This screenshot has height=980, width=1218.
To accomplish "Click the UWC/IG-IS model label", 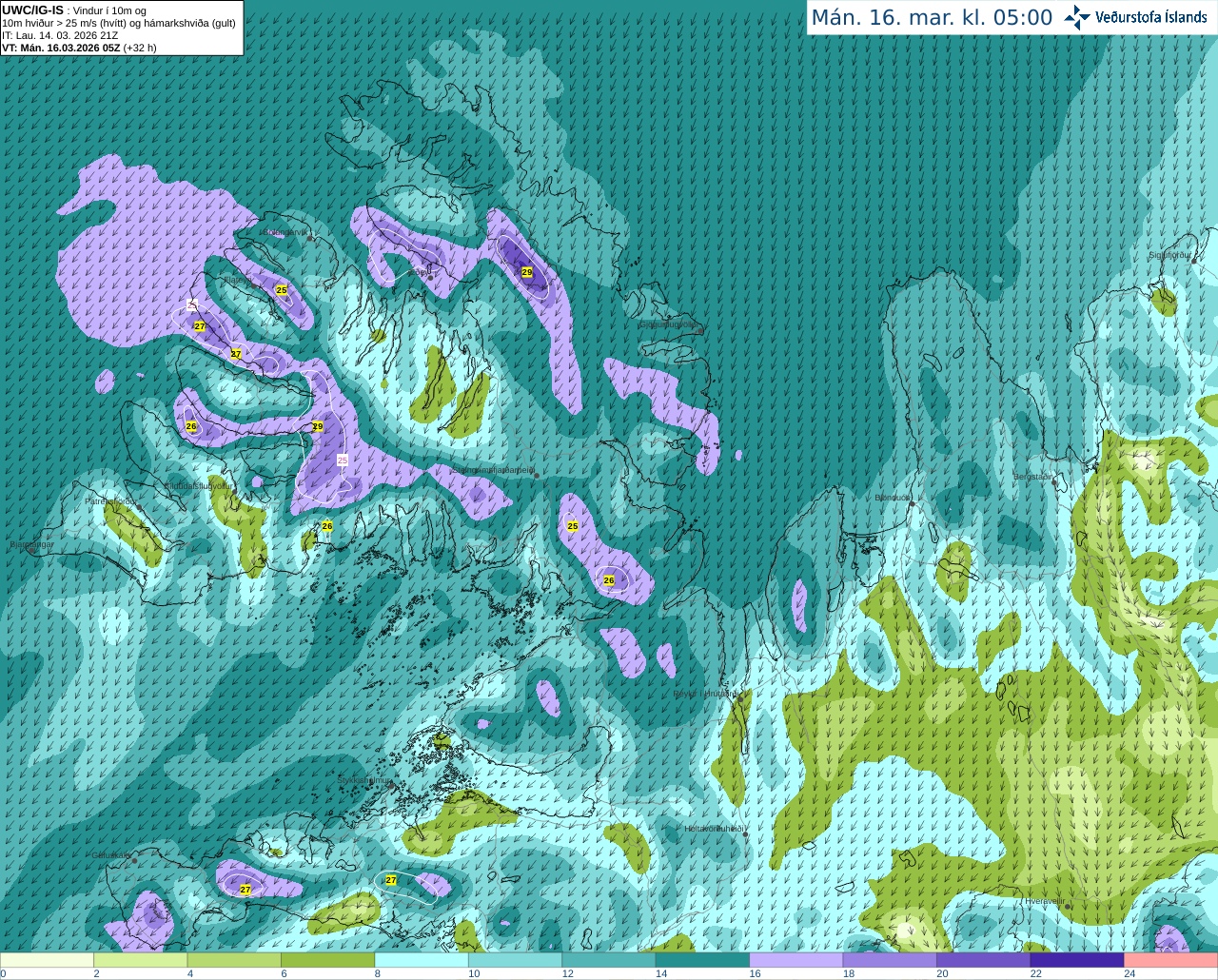I will (x=32, y=10).
